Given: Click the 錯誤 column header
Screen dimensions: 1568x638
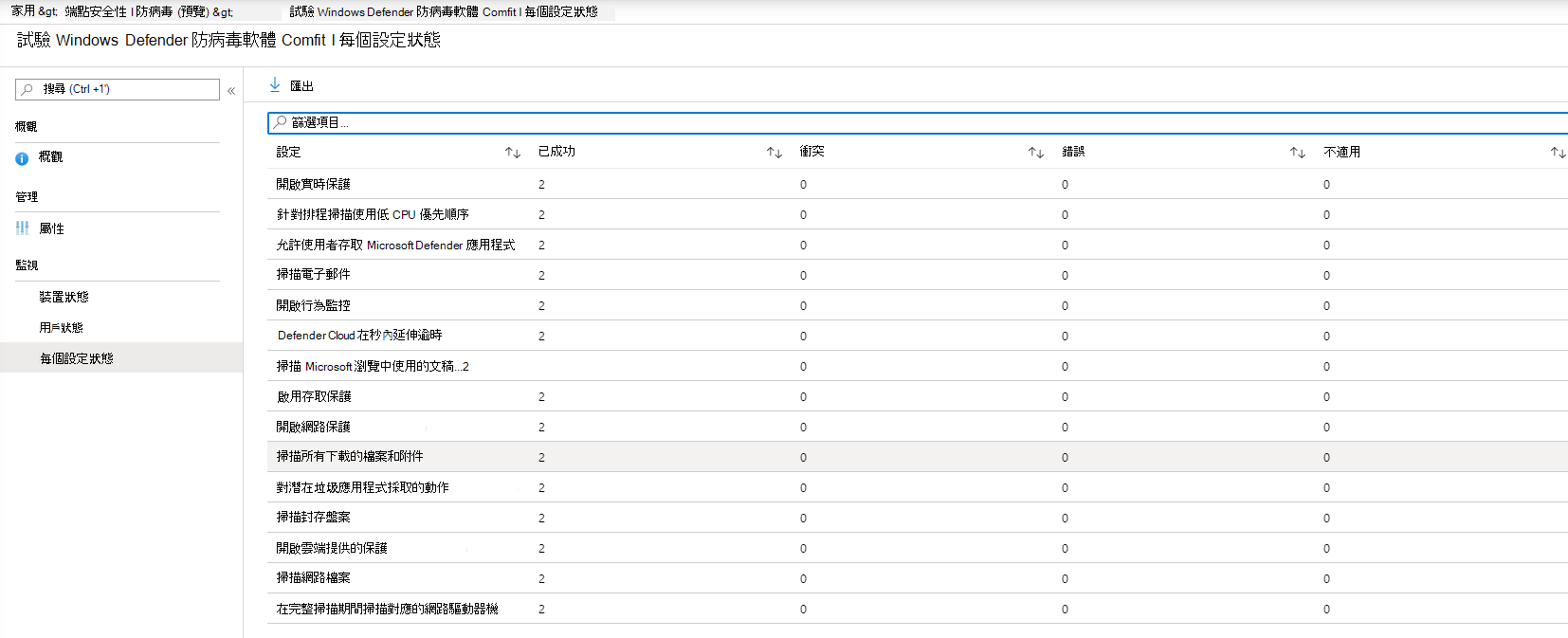Looking at the screenshot, I should (1073, 152).
